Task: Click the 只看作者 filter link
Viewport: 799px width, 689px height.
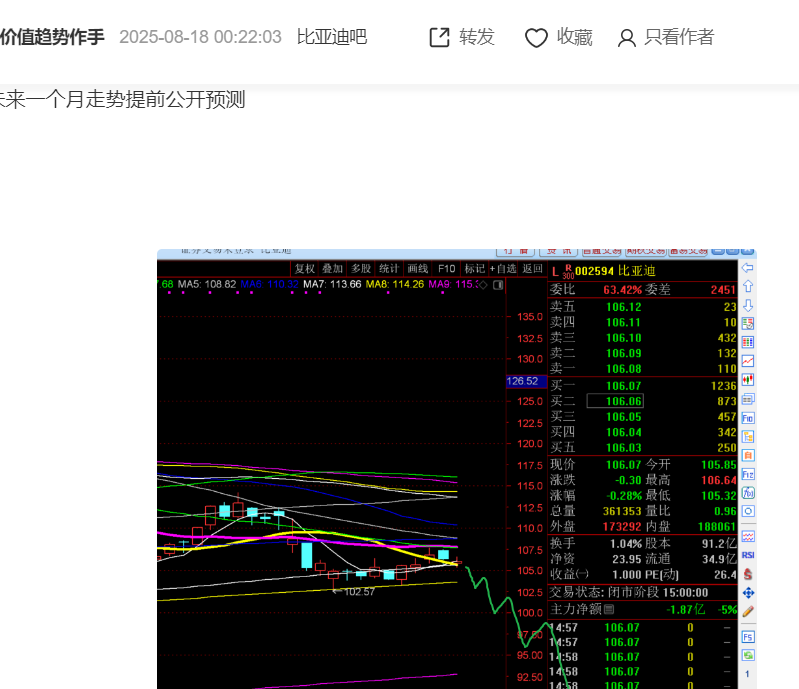Action: coord(679,37)
